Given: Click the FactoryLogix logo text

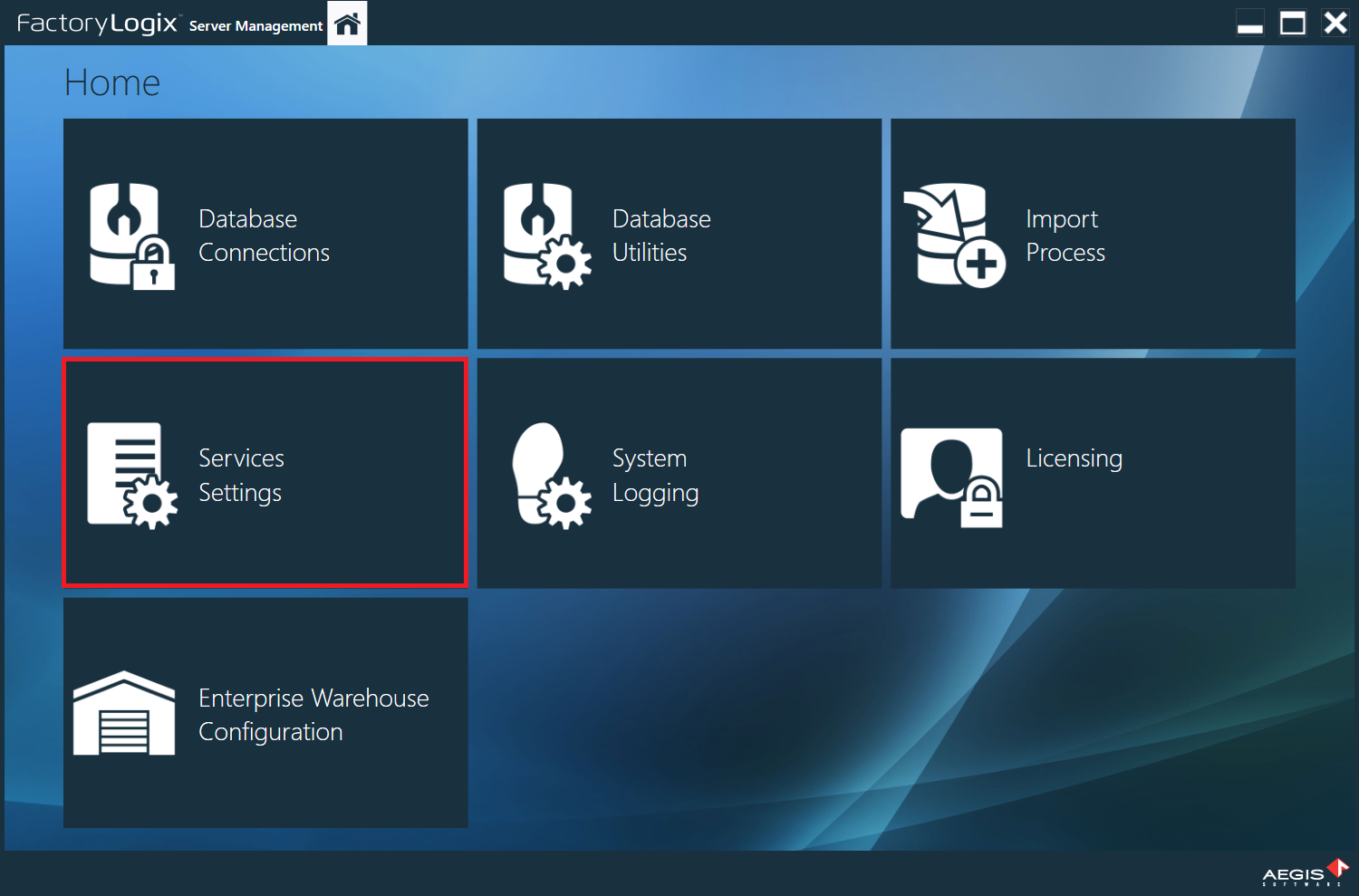Looking at the screenshot, I should [97, 24].
